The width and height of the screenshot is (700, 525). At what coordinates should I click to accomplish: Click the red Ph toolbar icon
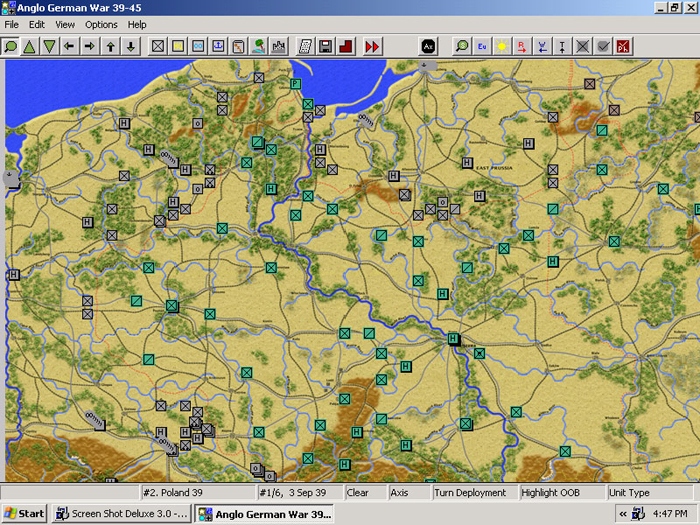[x=623, y=46]
